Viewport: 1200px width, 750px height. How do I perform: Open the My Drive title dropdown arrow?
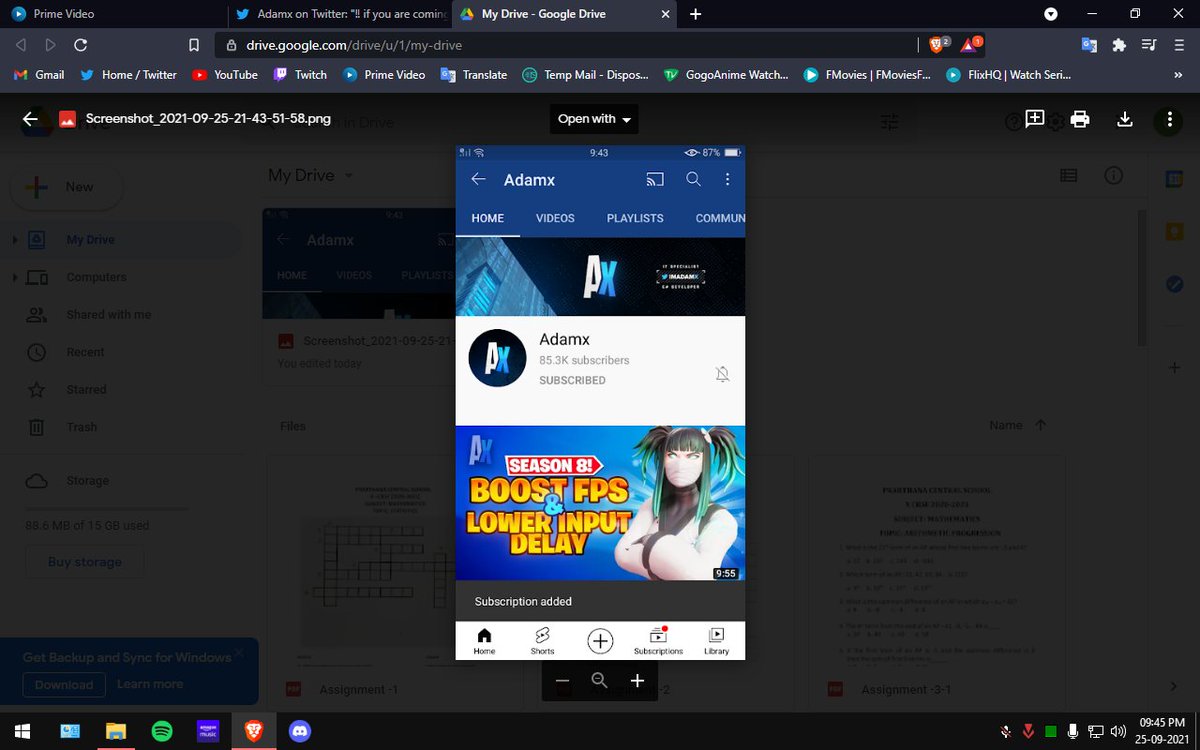[349, 175]
